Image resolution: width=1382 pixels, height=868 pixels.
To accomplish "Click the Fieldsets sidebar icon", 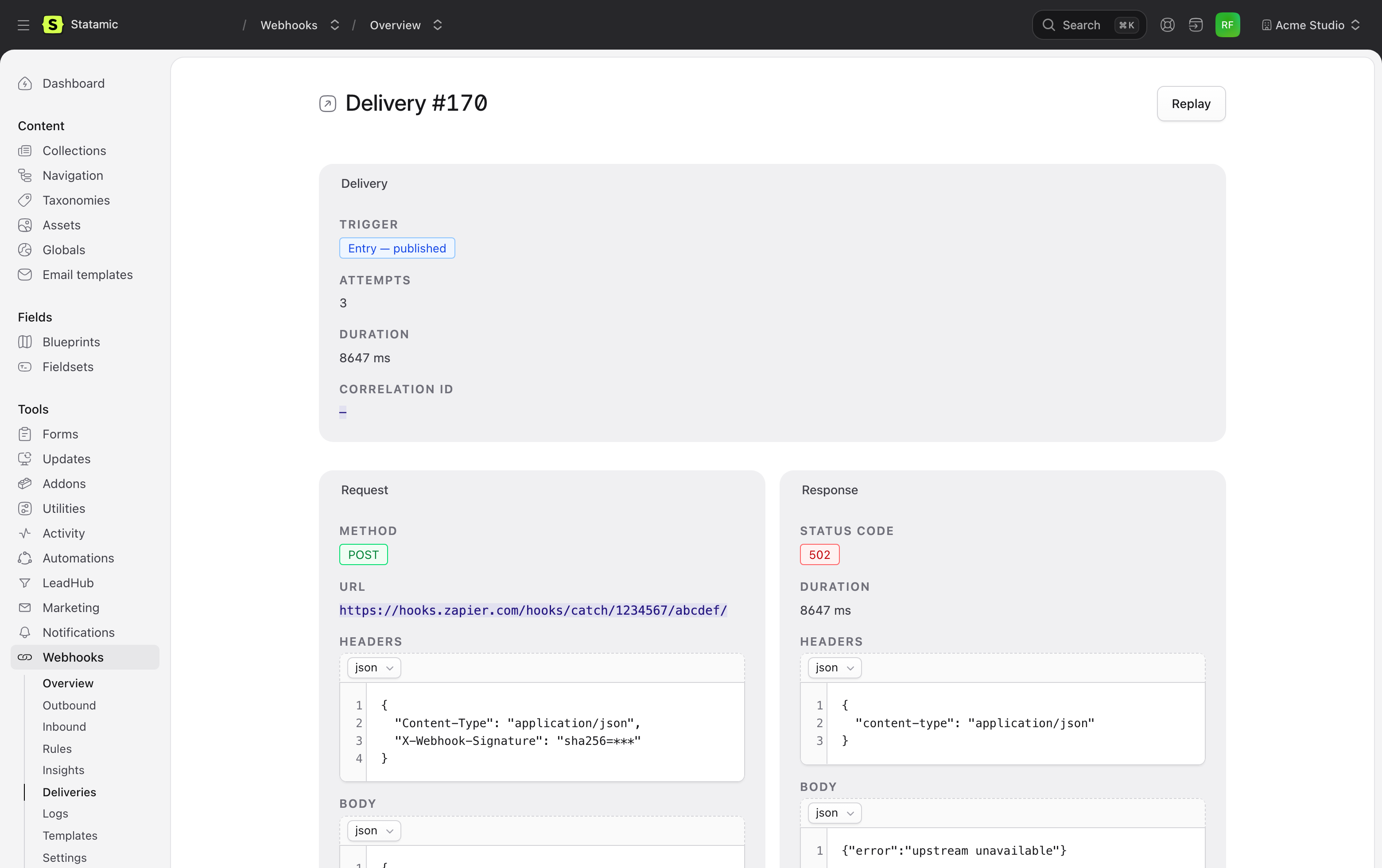I will pos(25,367).
